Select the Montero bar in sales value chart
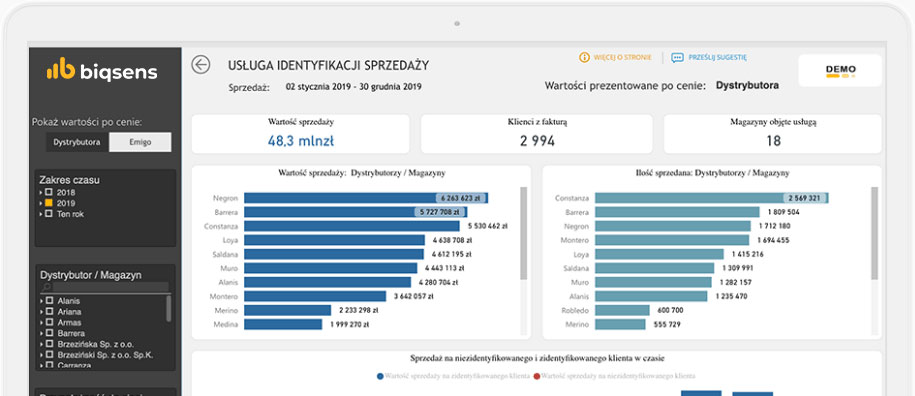 point(315,296)
